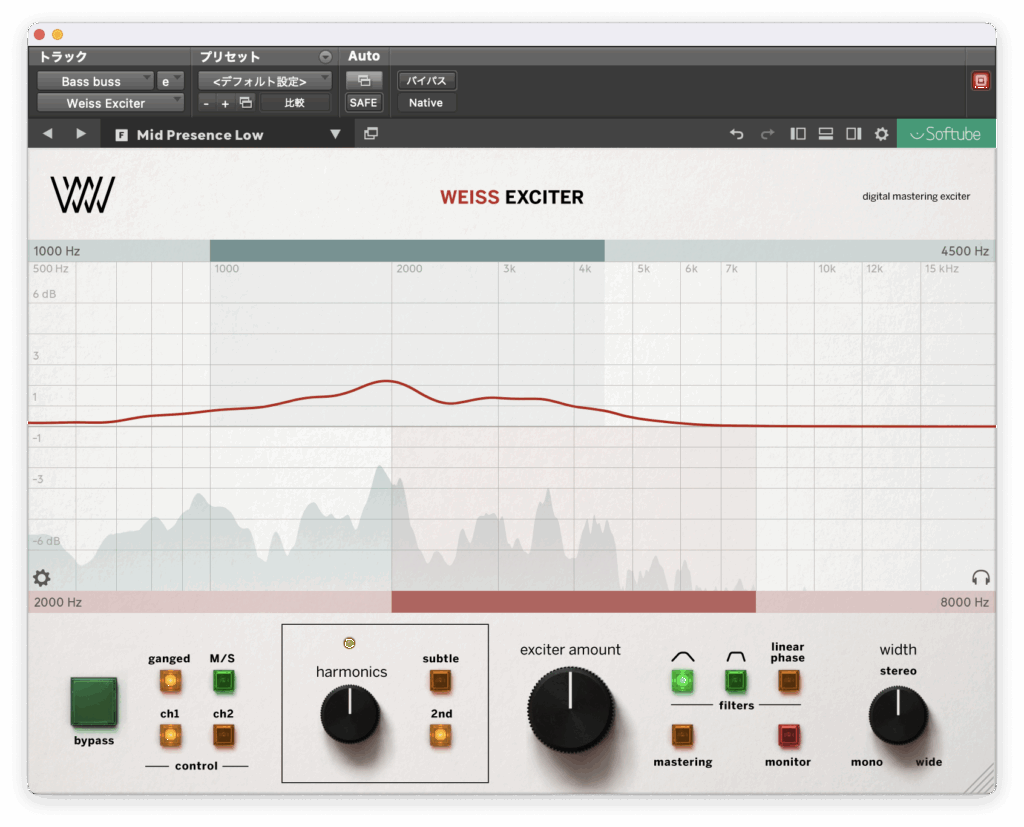Copy preset settings icon next to plus
Image resolution: width=1024 pixels, height=827 pixels.
246,103
